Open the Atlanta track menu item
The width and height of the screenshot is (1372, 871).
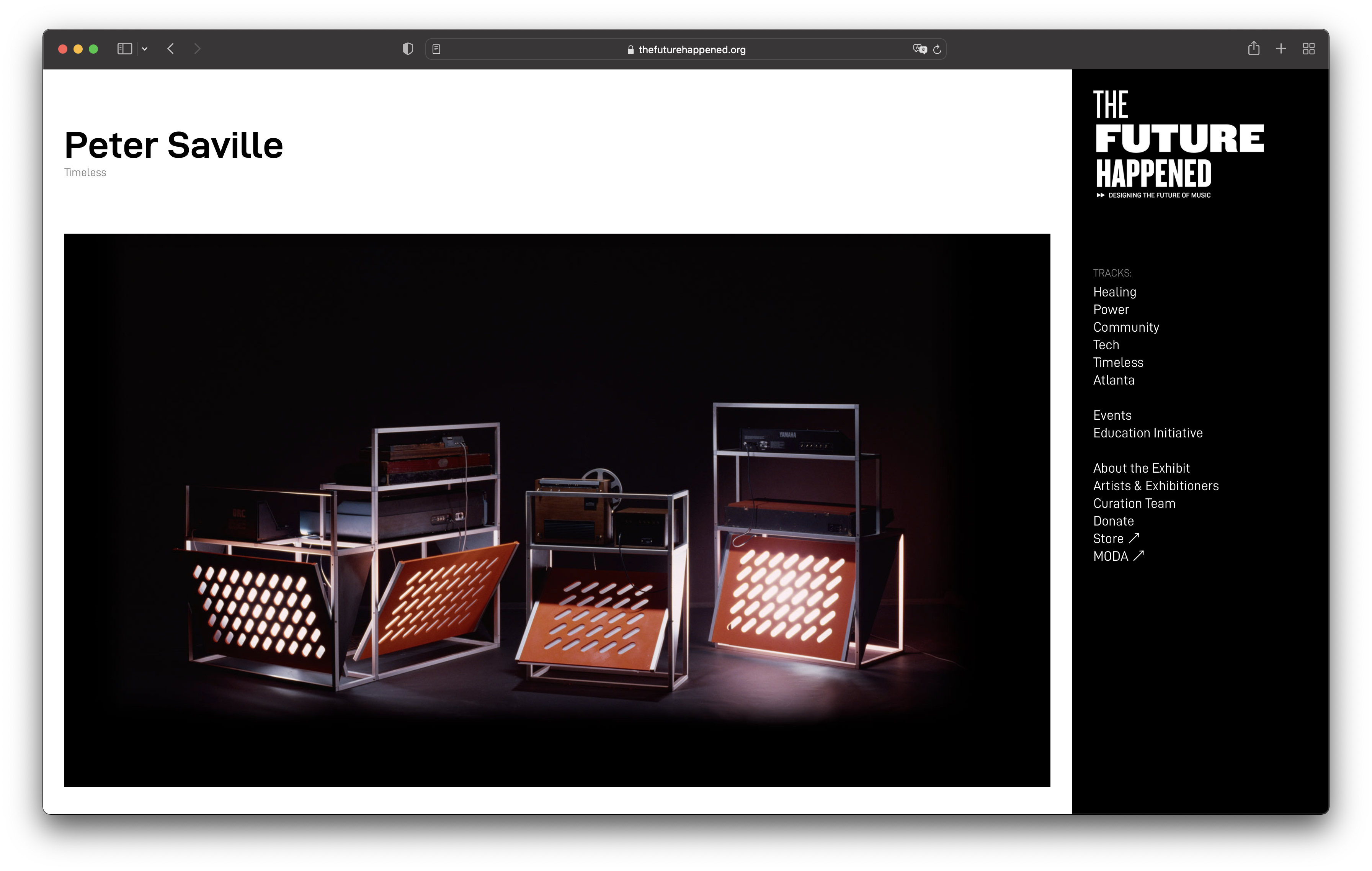coord(1113,380)
